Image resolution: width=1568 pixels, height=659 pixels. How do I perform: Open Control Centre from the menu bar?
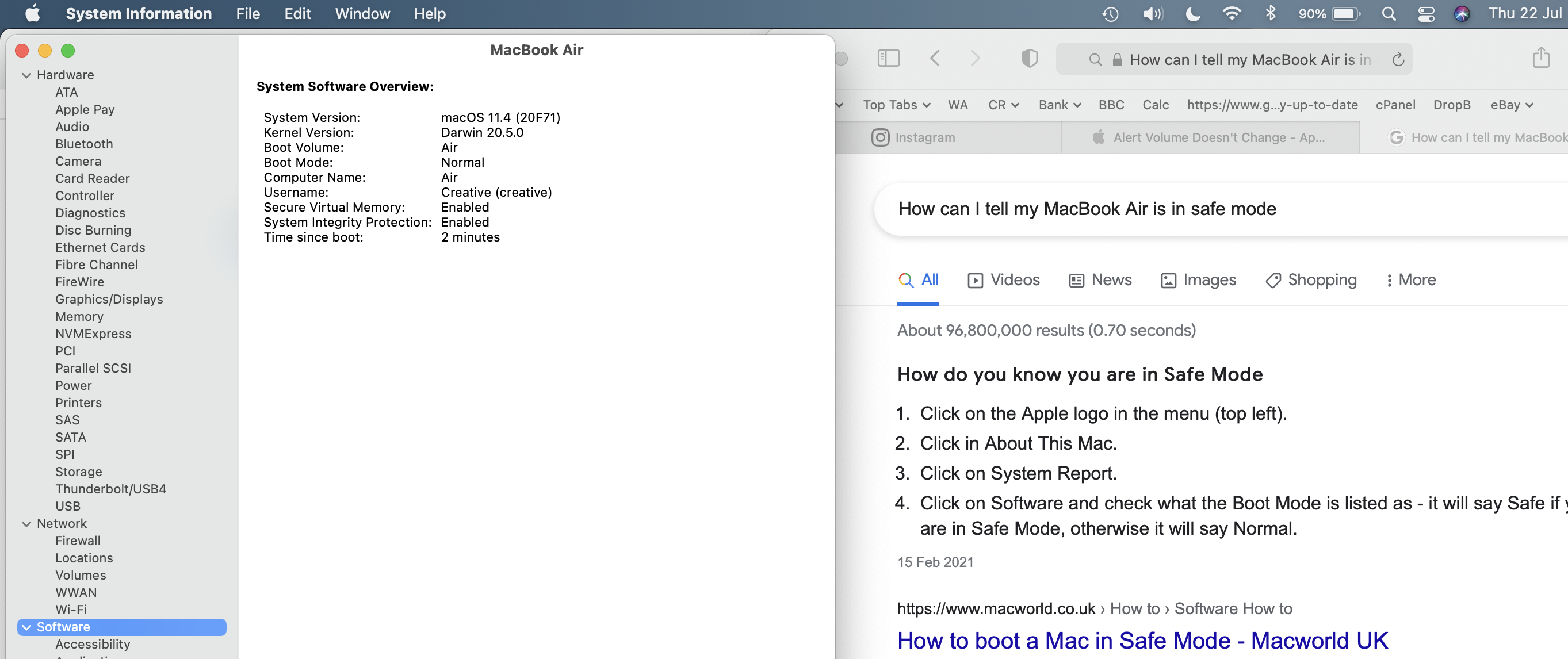pyautogui.click(x=1425, y=13)
